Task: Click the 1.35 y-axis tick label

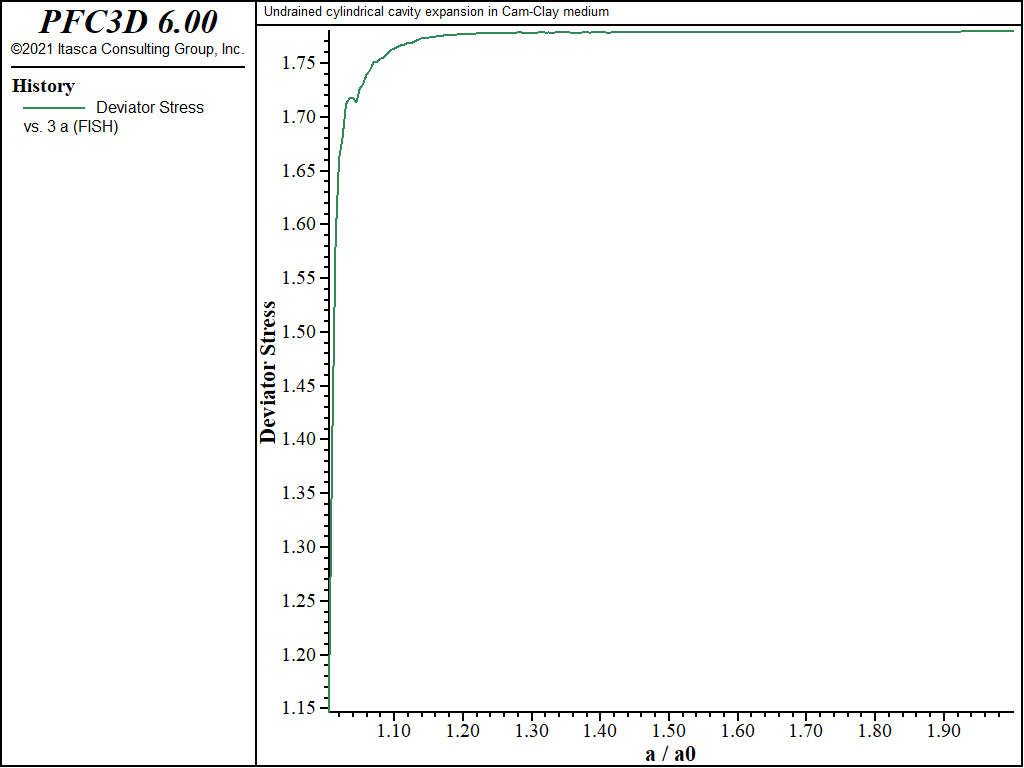Action: tap(300, 493)
